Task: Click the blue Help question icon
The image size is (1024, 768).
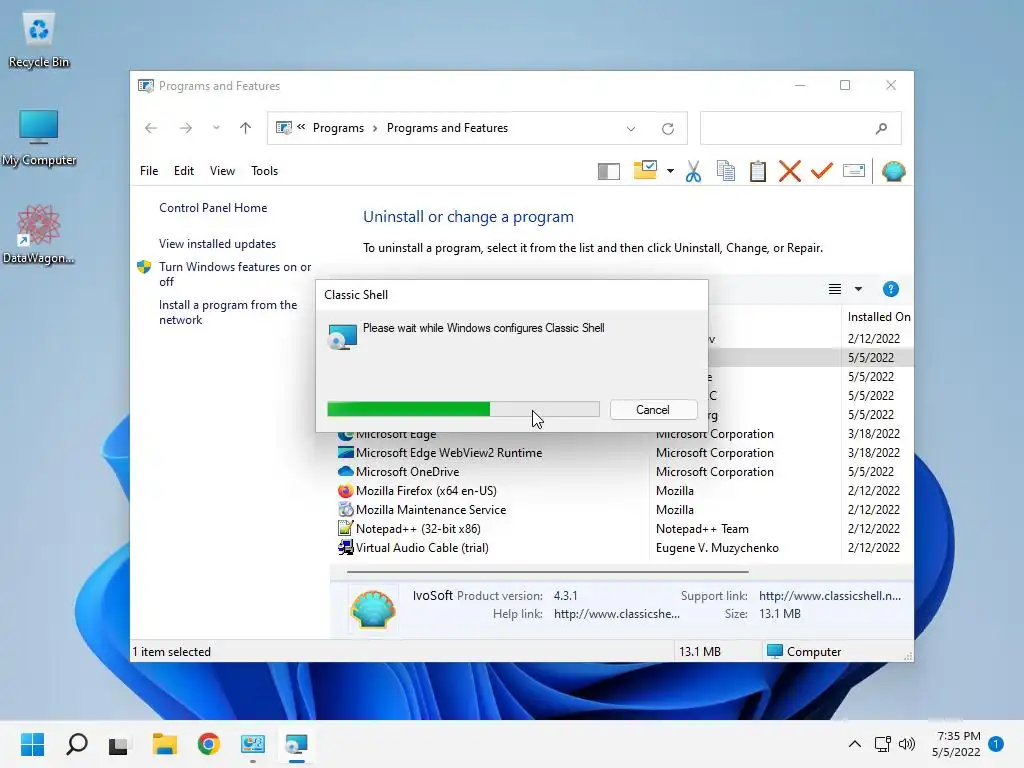Action: [890, 289]
